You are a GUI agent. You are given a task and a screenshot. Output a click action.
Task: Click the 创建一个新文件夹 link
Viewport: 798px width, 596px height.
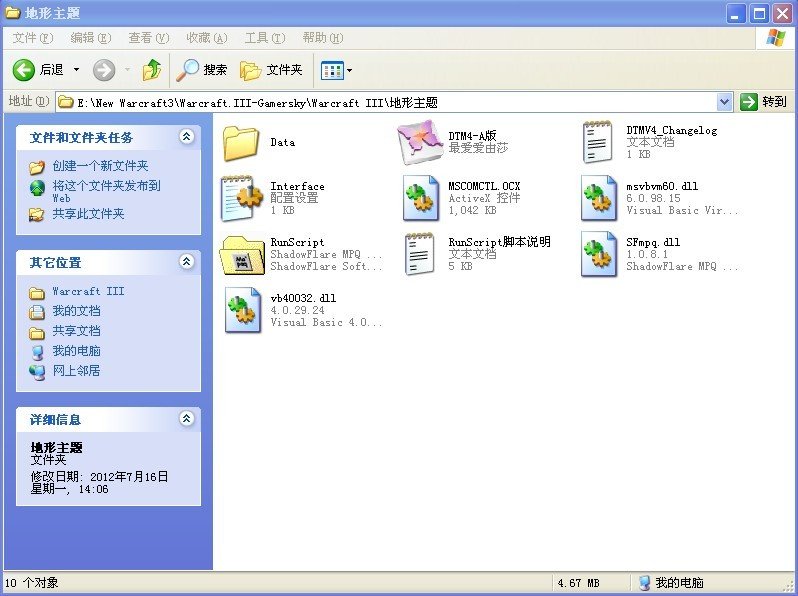click(x=100, y=166)
